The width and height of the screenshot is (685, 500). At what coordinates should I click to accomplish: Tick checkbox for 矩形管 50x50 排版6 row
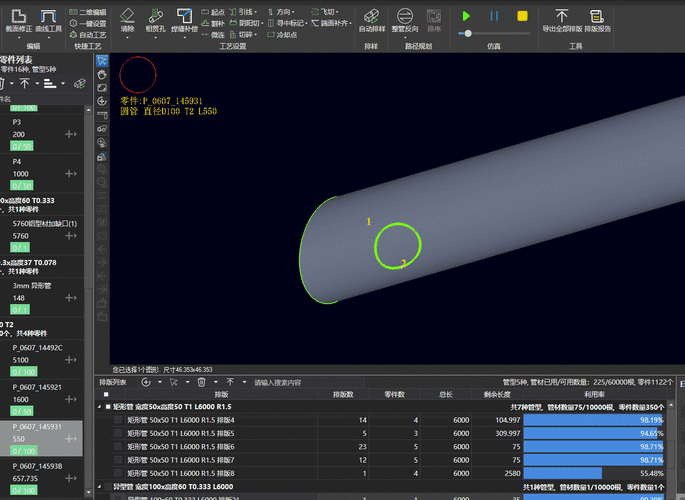pyautogui.click(x=118, y=446)
